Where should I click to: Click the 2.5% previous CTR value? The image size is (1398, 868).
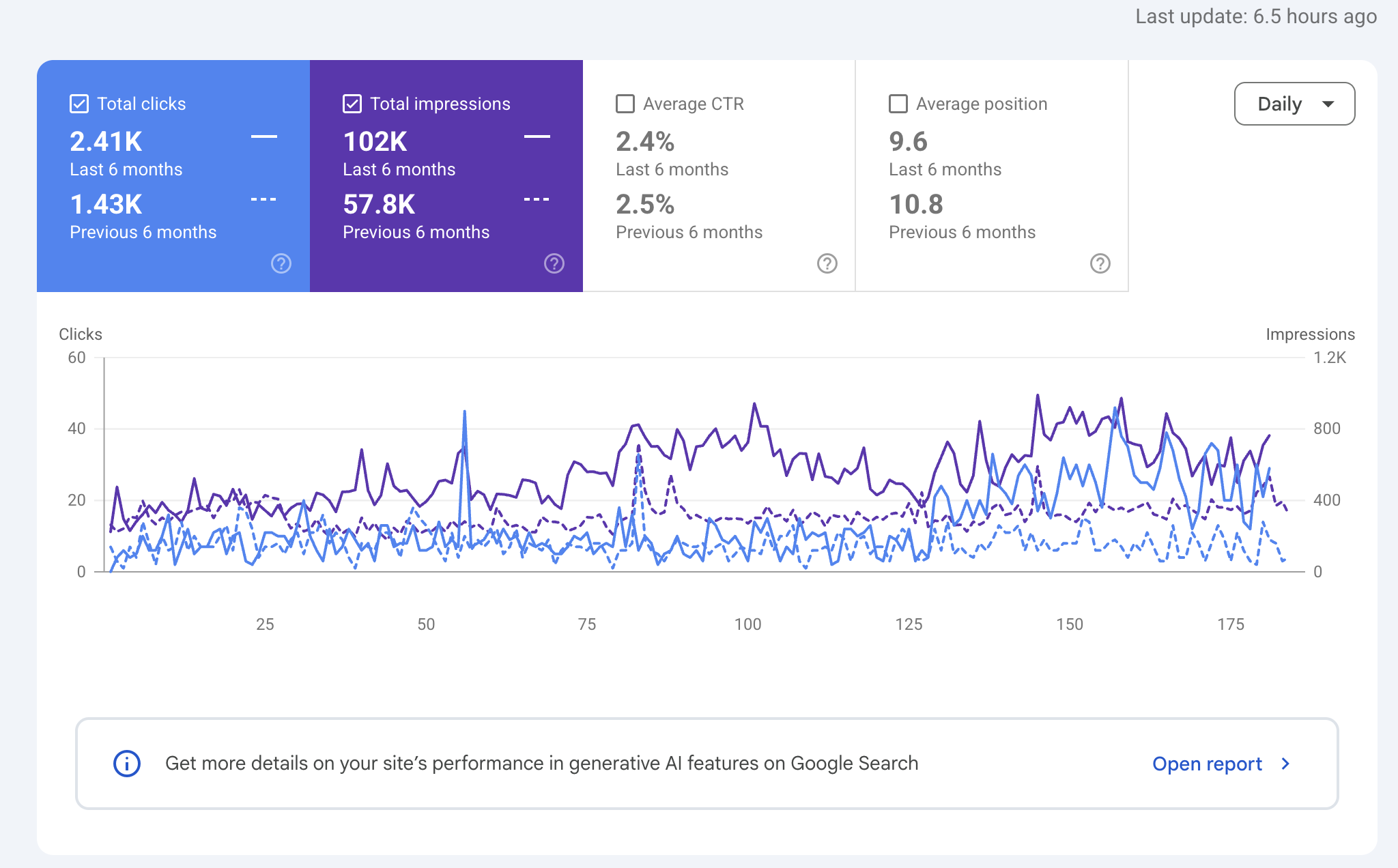pyautogui.click(x=645, y=204)
